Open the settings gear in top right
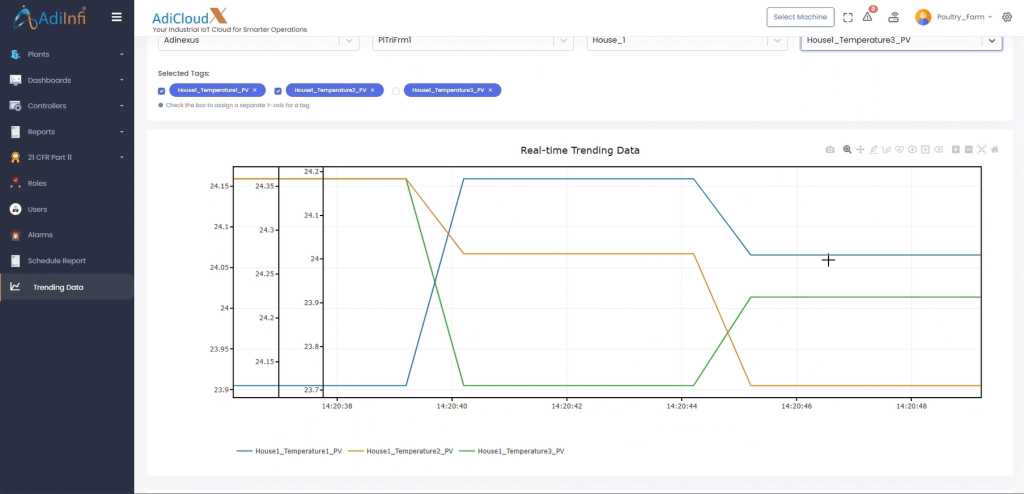This screenshot has width=1024, height=494. (x=1006, y=18)
